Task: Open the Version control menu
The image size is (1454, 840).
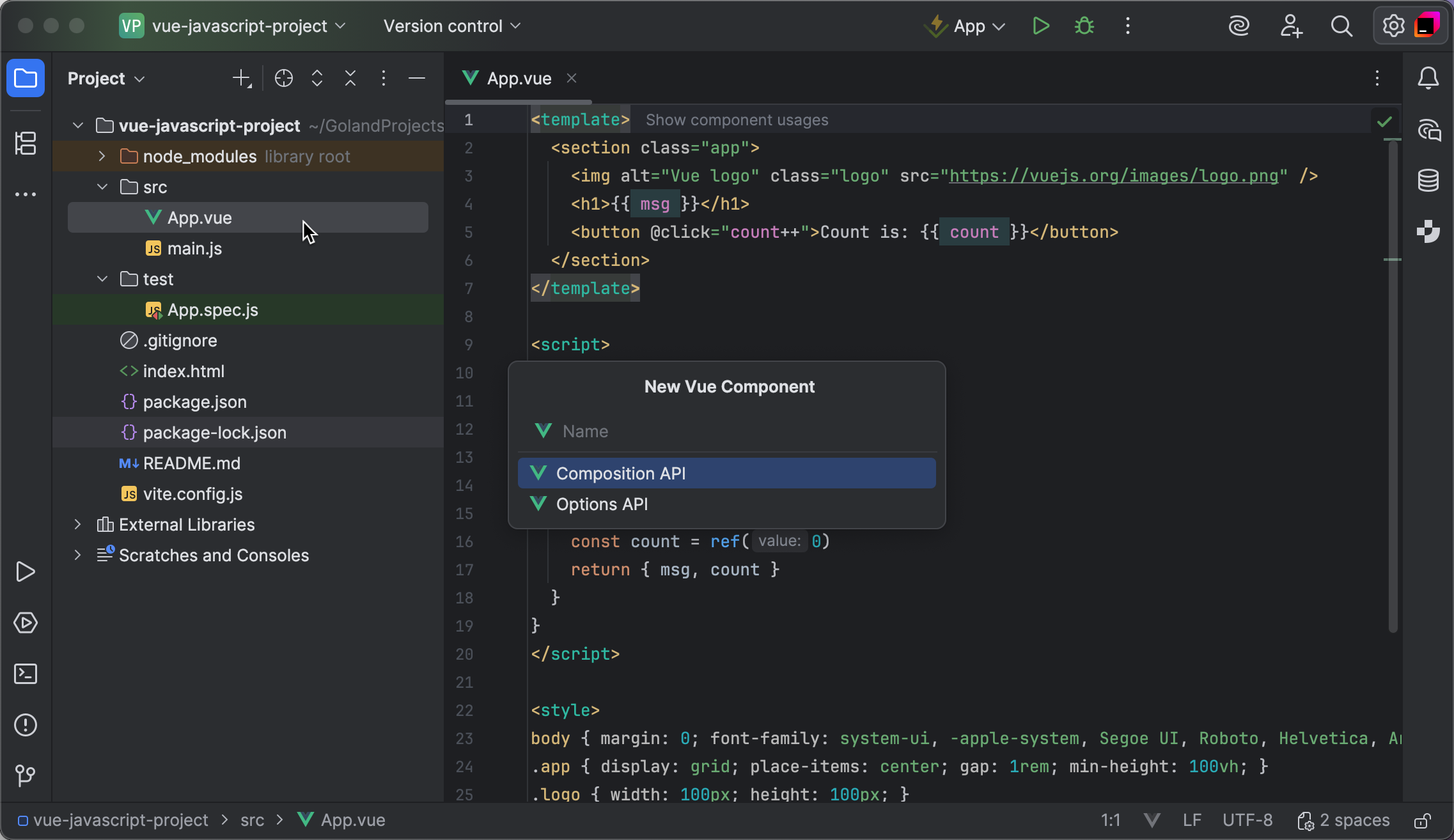Action: 451,26
